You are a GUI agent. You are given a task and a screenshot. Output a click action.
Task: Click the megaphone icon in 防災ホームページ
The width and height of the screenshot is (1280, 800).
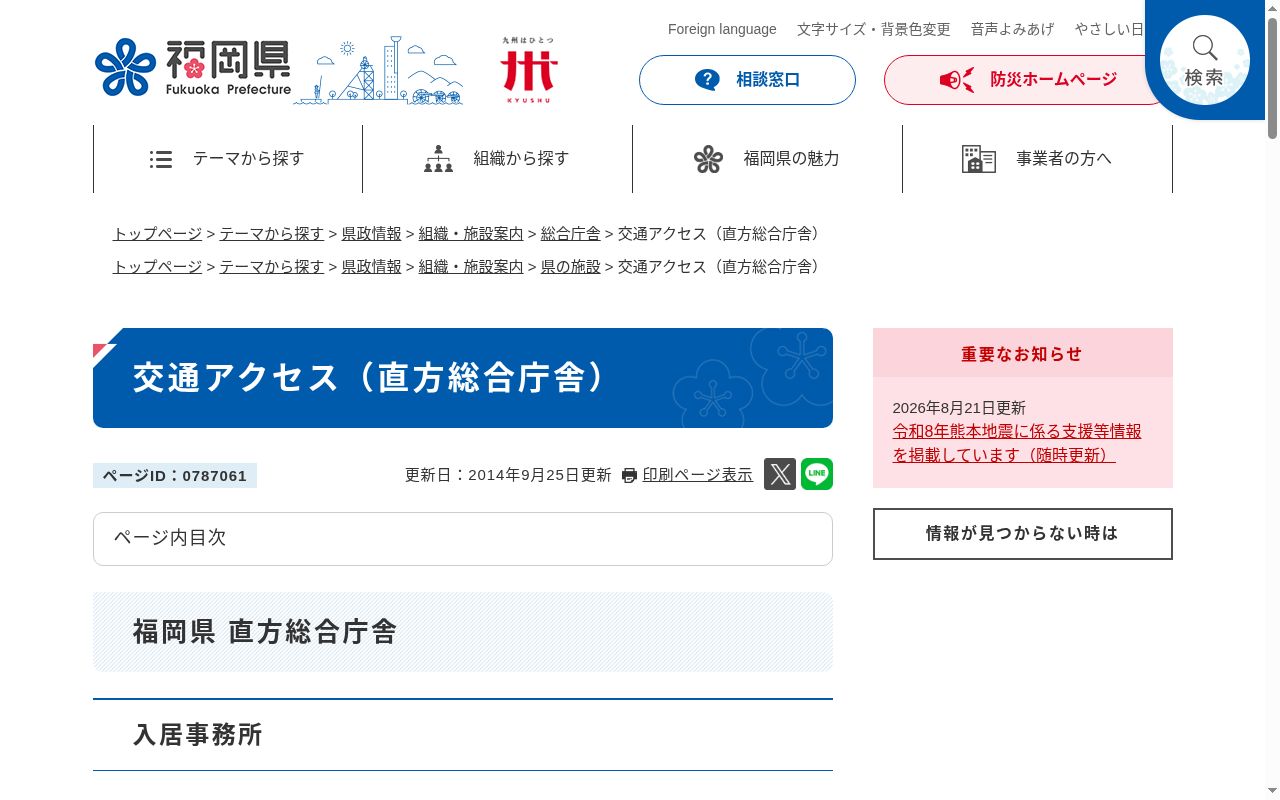[x=956, y=80]
